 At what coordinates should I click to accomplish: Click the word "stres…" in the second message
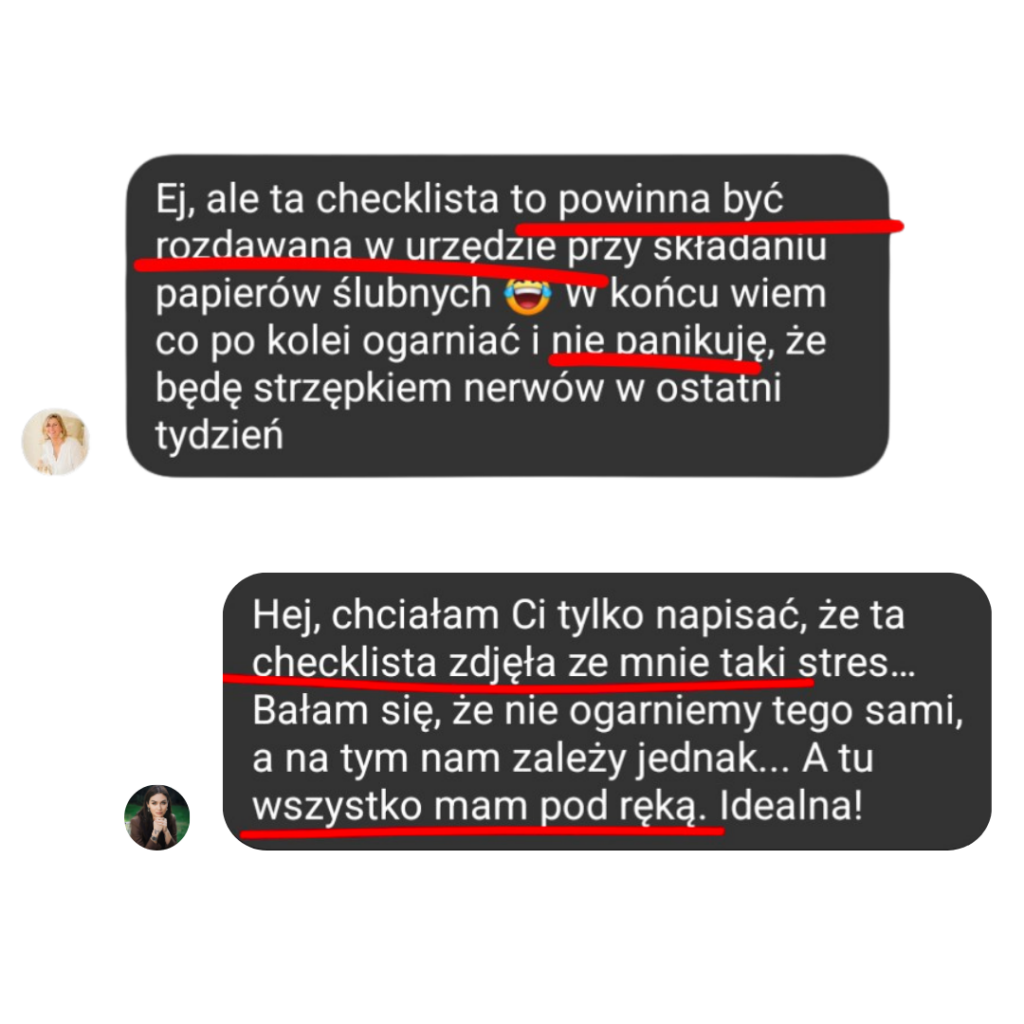click(x=856, y=663)
